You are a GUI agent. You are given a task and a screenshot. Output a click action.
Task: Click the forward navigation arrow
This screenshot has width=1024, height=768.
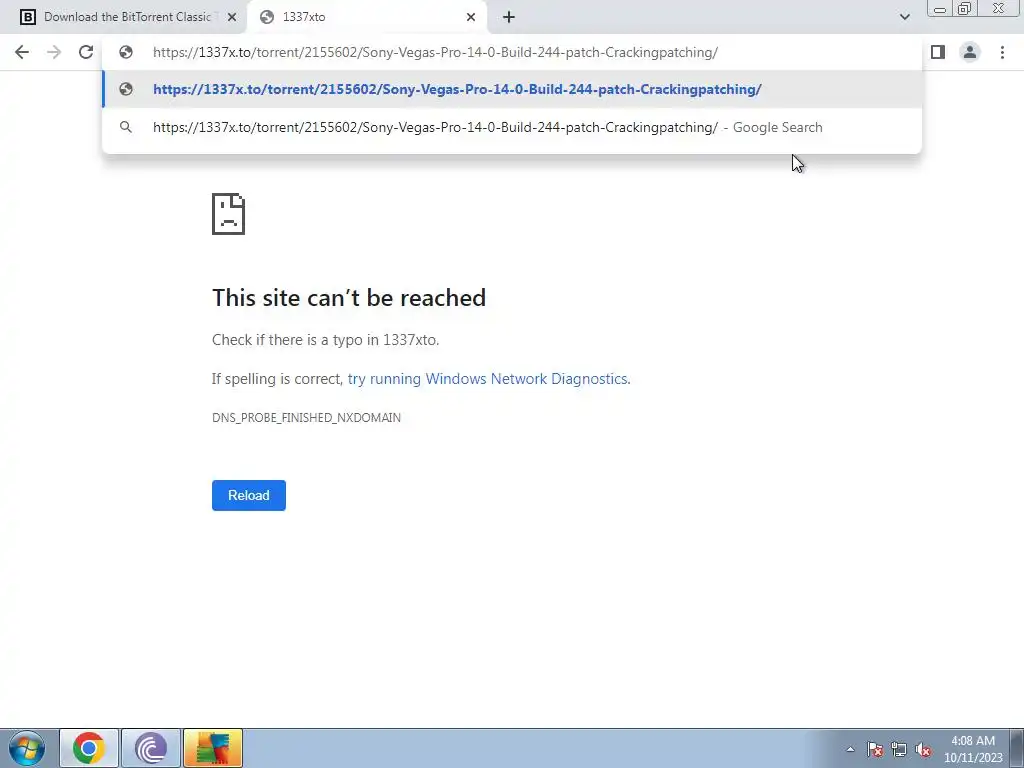click(54, 52)
